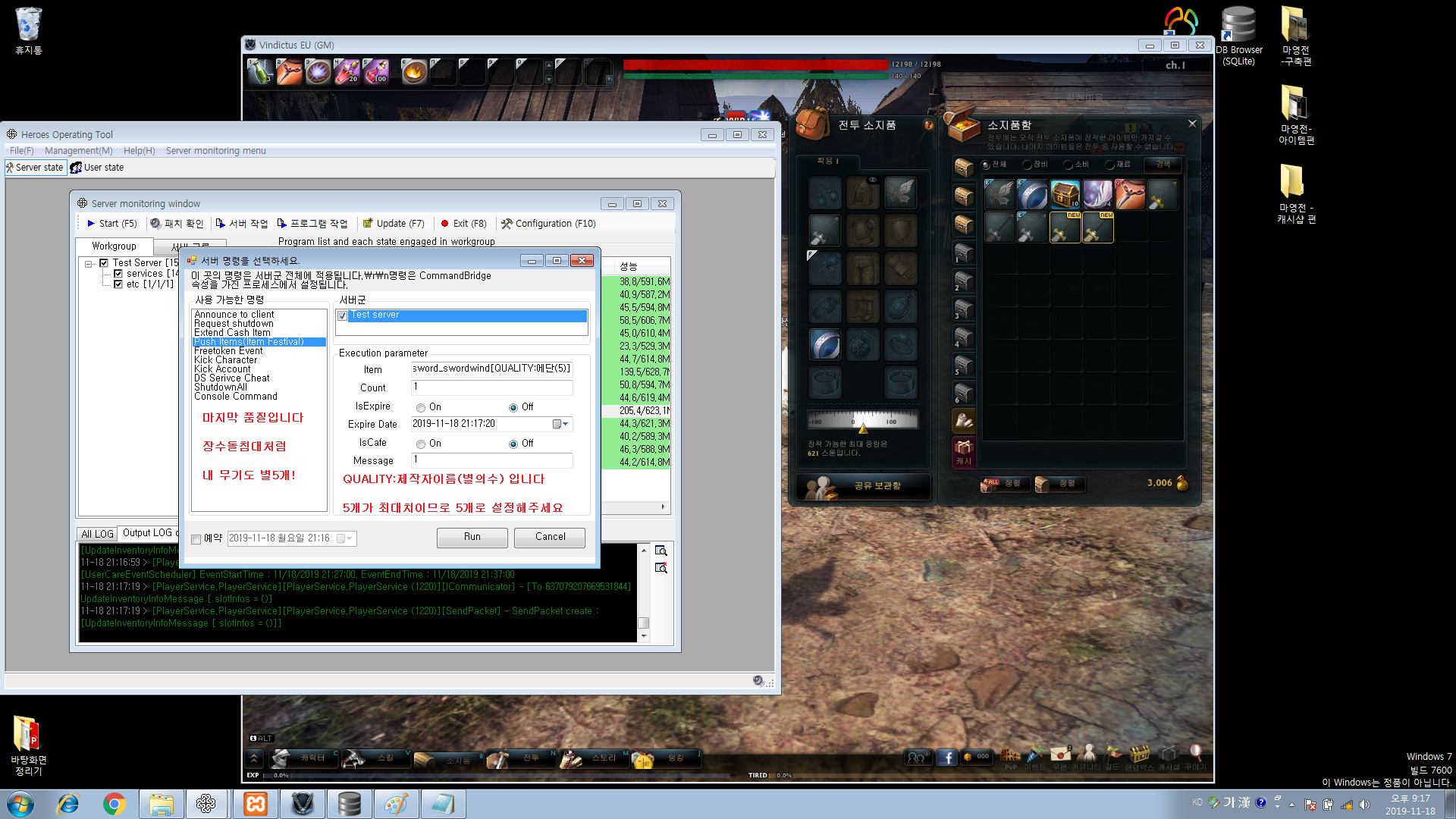
Task: Open Management(M) menu
Action: tap(78, 151)
